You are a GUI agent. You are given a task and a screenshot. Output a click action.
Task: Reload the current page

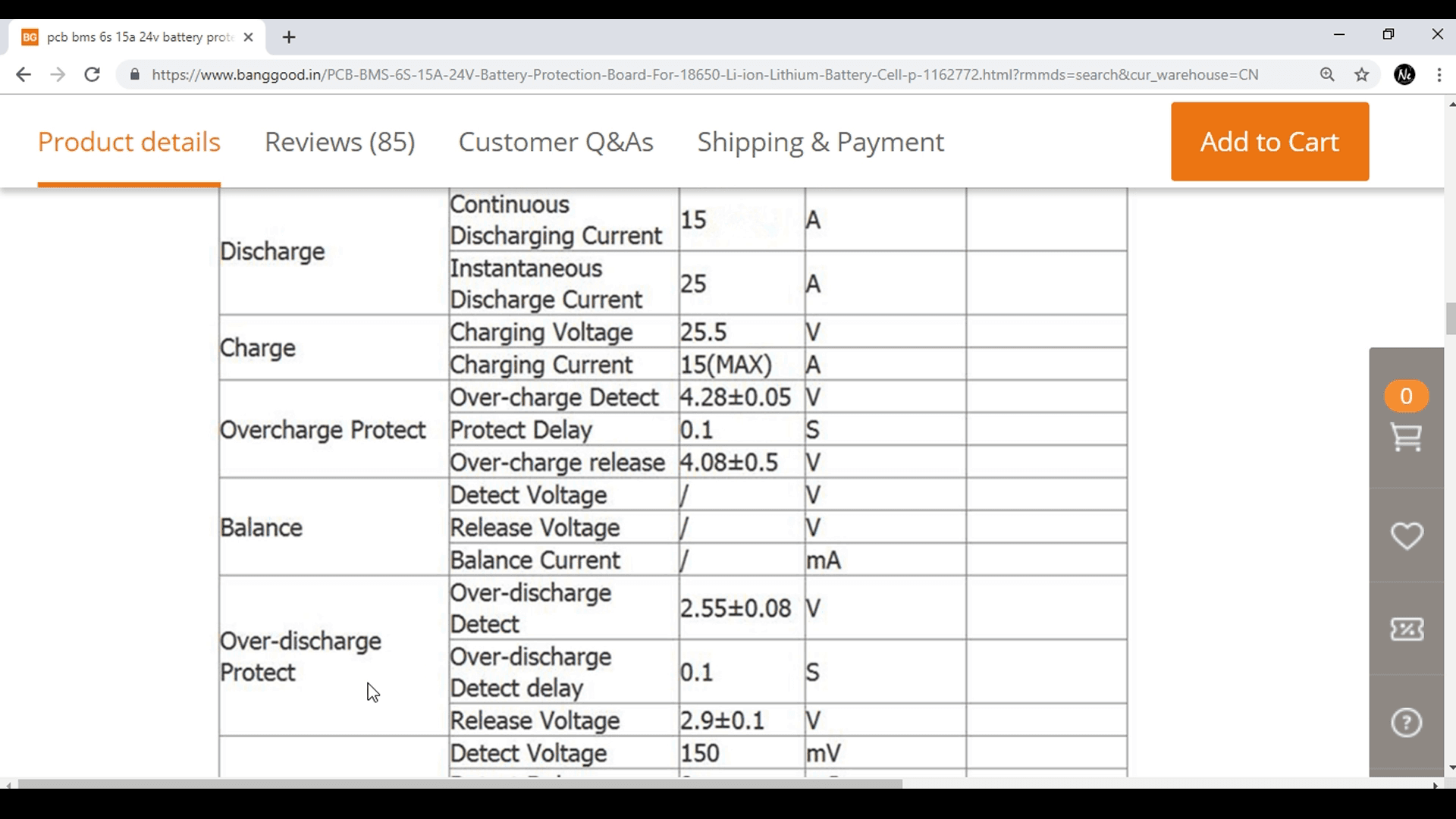92,74
